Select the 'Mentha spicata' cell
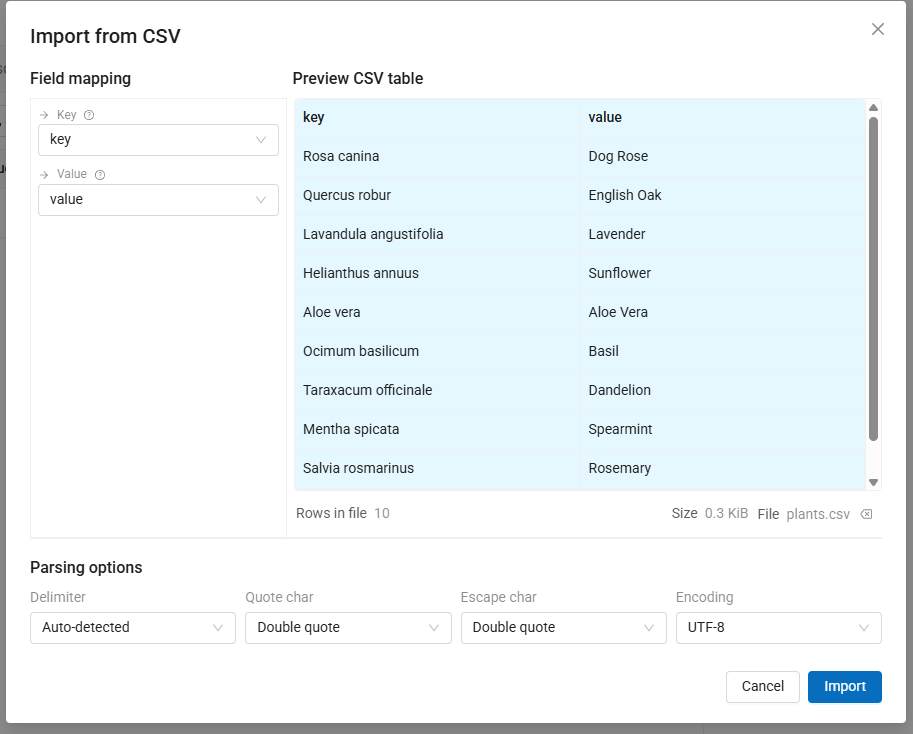This screenshot has height=734, width=913. point(437,430)
